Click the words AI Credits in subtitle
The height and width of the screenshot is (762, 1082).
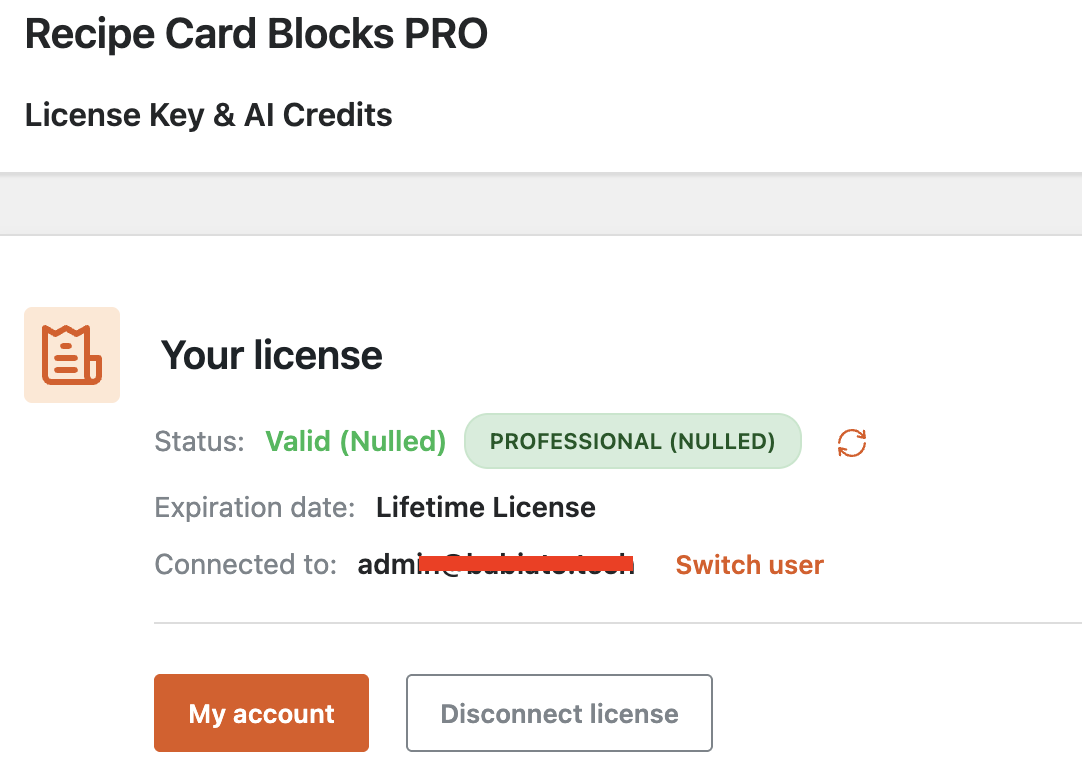coord(318,115)
